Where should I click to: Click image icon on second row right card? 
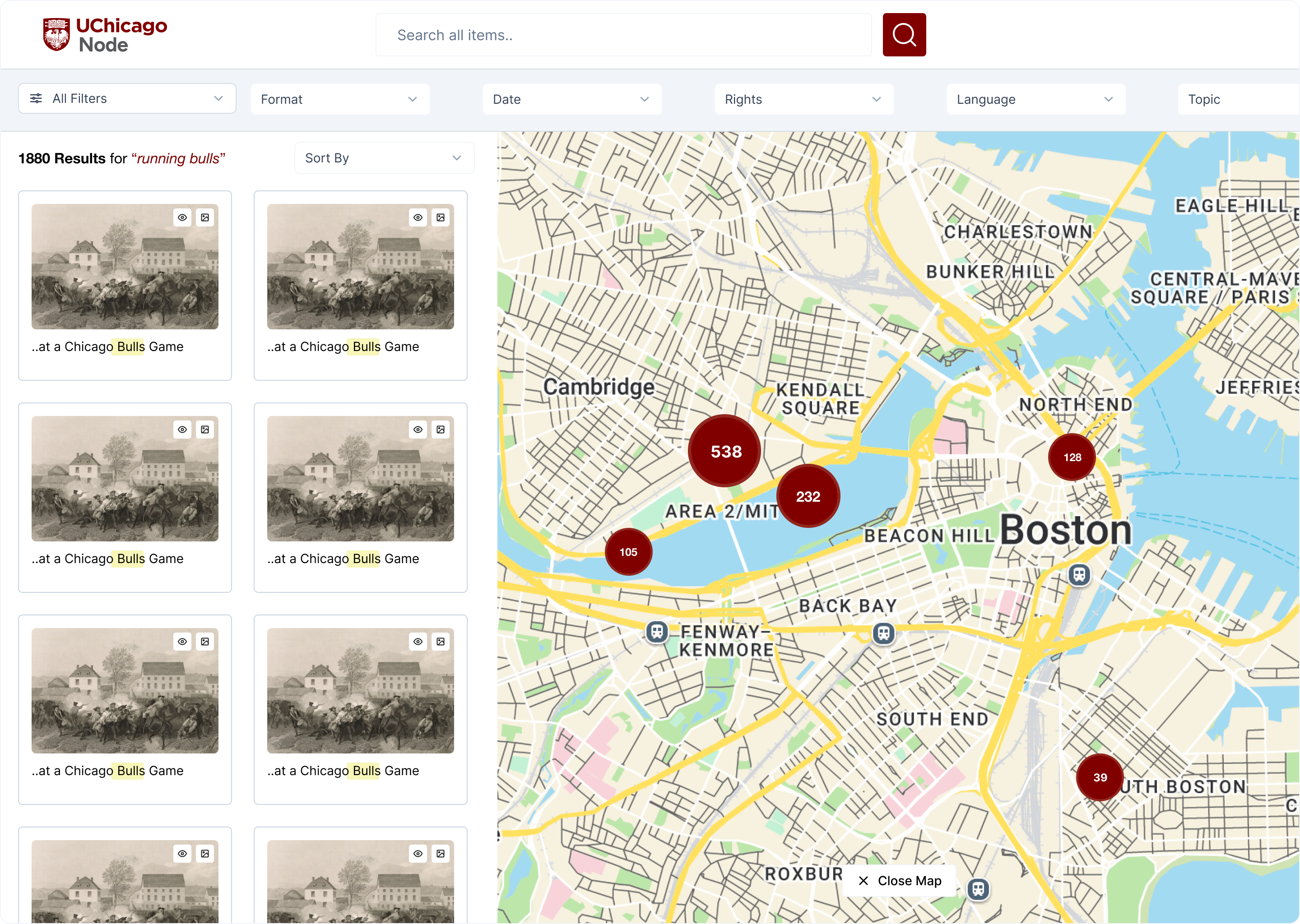[x=441, y=430]
